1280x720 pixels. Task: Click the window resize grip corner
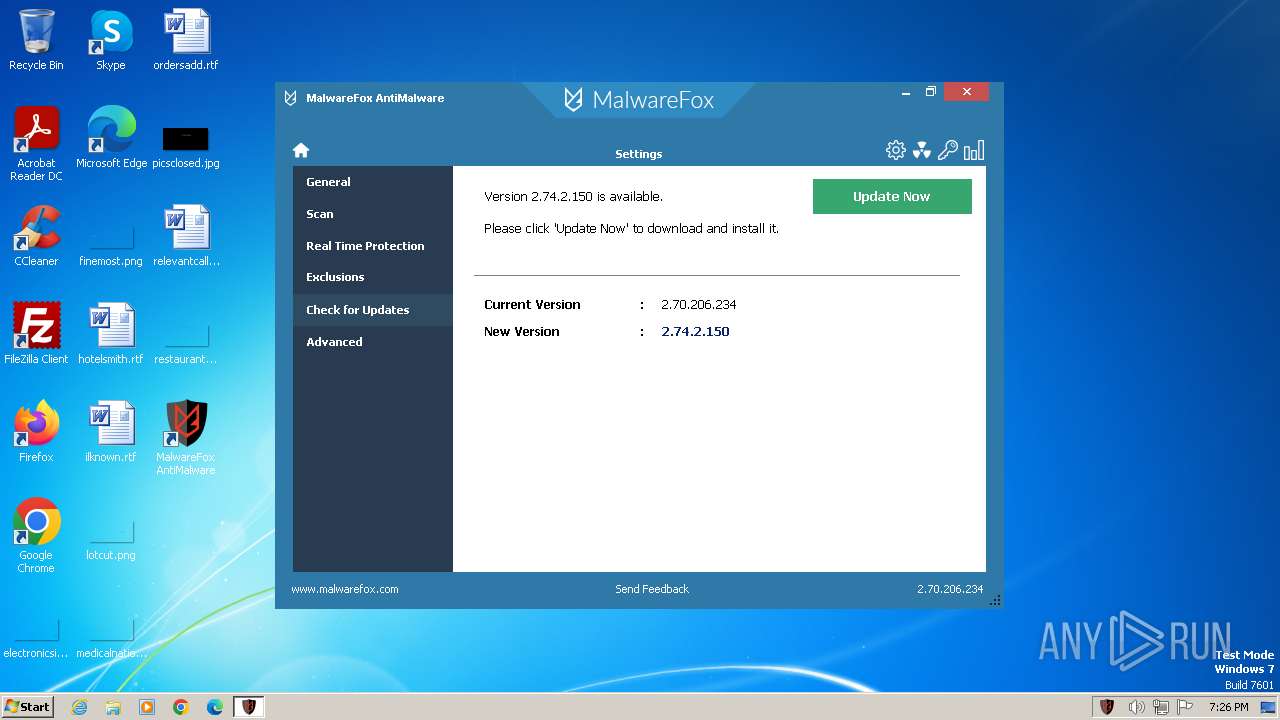pos(995,600)
